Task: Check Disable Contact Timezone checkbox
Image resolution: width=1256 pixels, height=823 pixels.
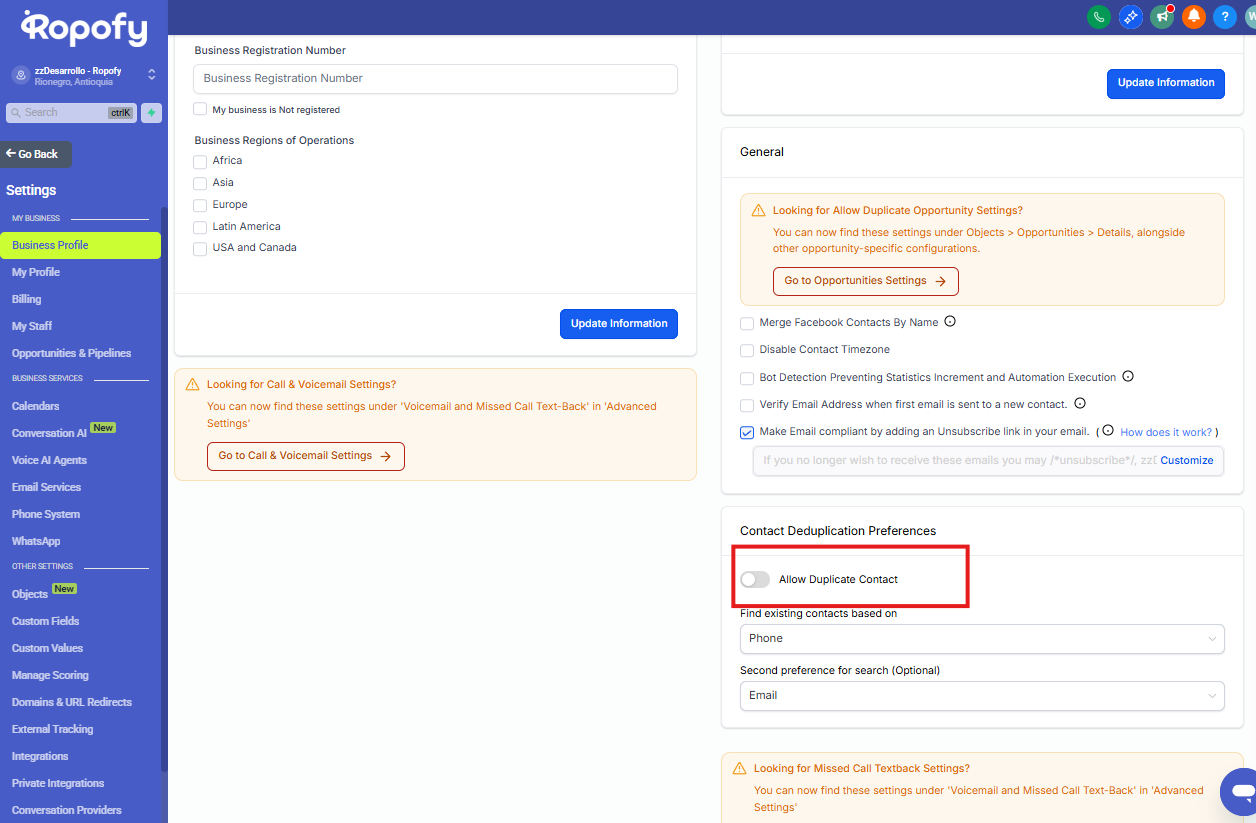Action: coord(747,351)
